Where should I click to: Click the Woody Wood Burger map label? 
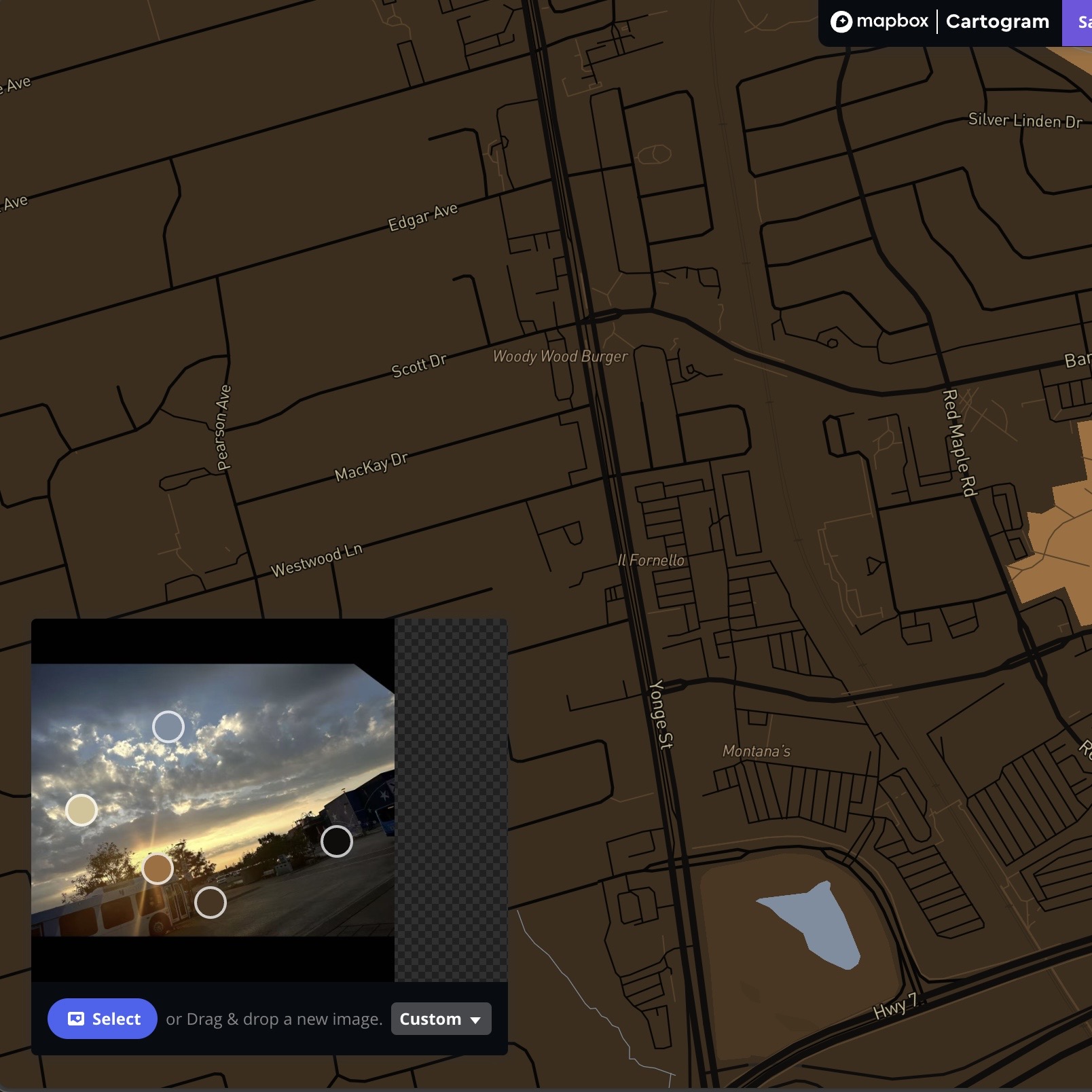(561, 355)
